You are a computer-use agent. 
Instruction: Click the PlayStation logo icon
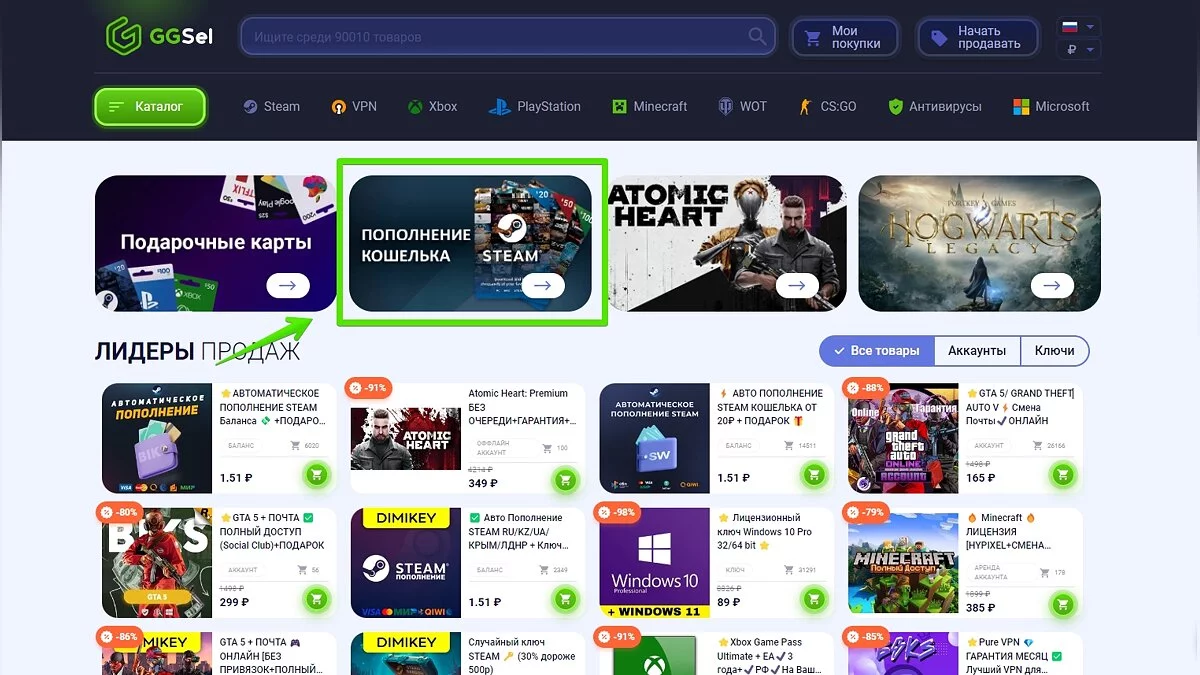499,107
